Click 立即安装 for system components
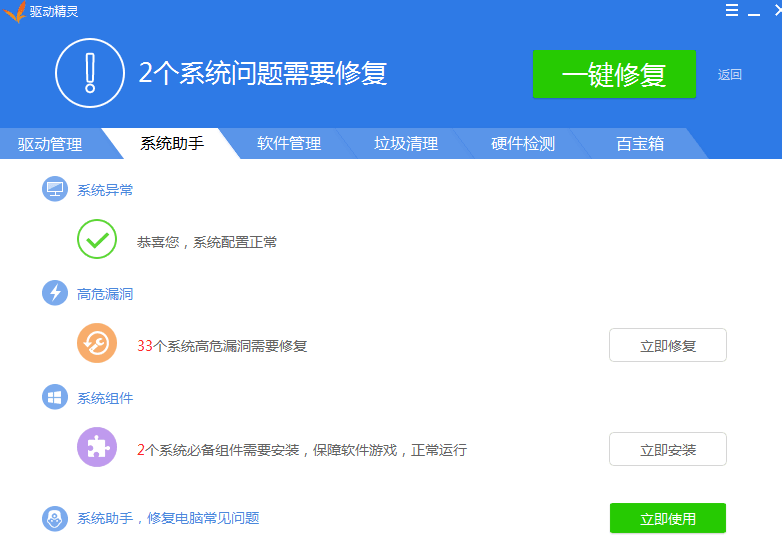Screen dimensions: 782x542 [x=668, y=450]
